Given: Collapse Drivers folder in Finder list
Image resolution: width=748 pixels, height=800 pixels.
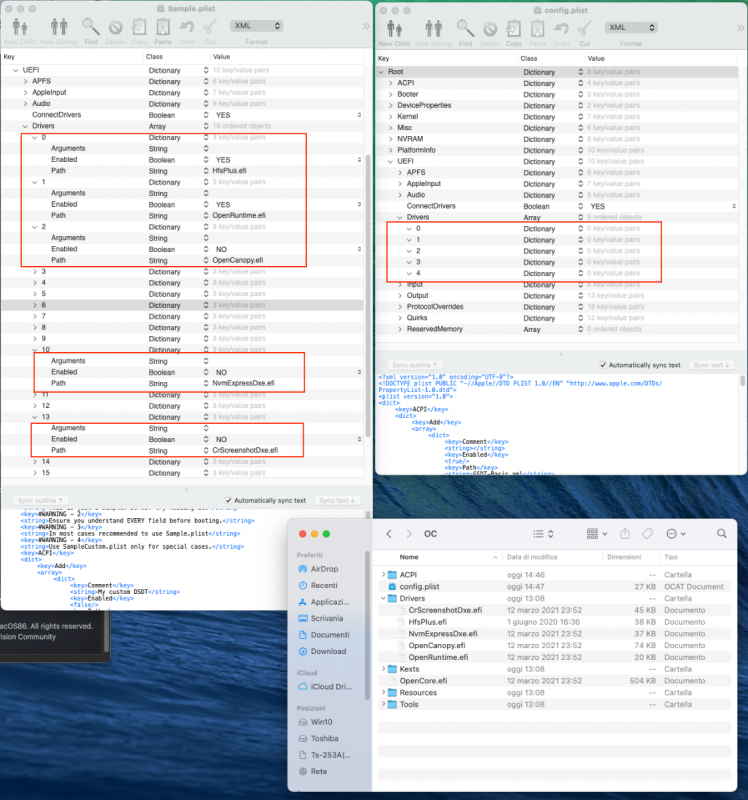Looking at the screenshot, I should (x=383, y=598).
